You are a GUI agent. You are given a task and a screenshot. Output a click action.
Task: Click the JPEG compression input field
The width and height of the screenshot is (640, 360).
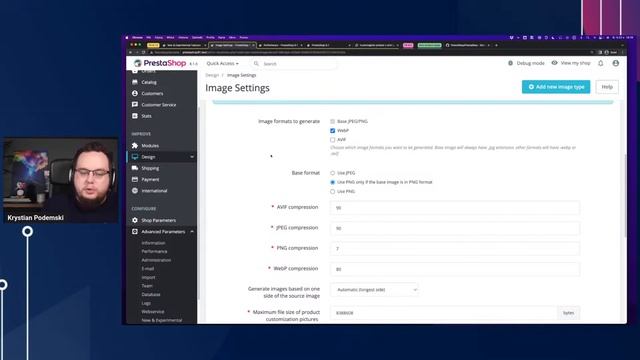pos(455,228)
